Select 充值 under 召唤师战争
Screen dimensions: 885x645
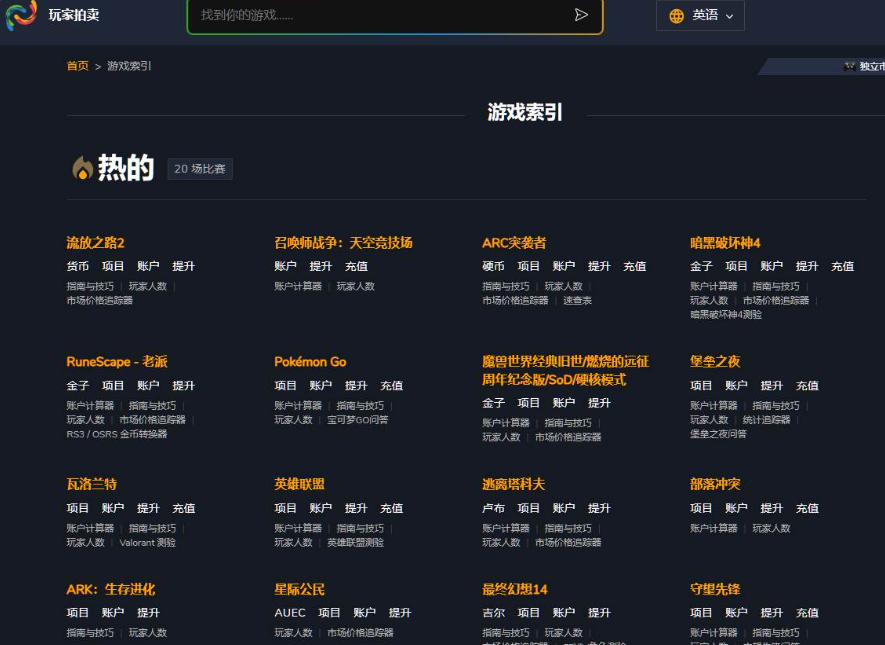pos(356,266)
